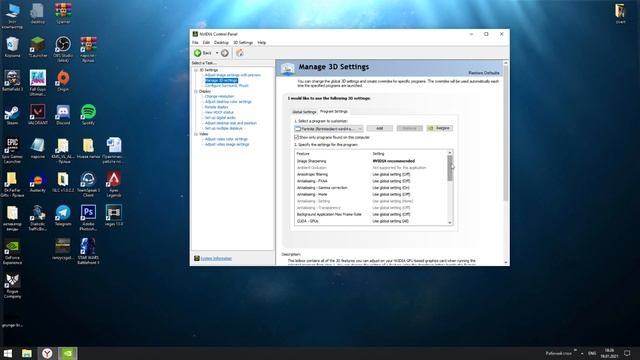The width and height of the screenshot is (640, 360).
Task: Open the Epic Games Launcher shortcut
Action: pyautogui.click(x=12, y=151)
